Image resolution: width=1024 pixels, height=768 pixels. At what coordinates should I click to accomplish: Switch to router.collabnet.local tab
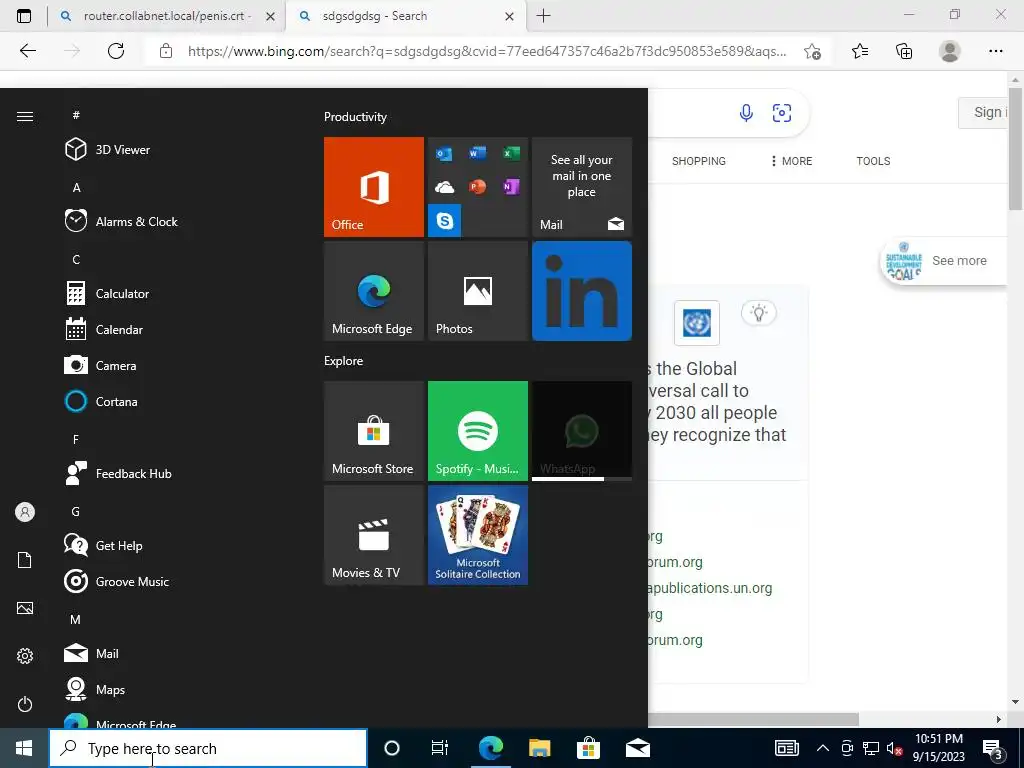pyautogui.click(x=166, y=16)
